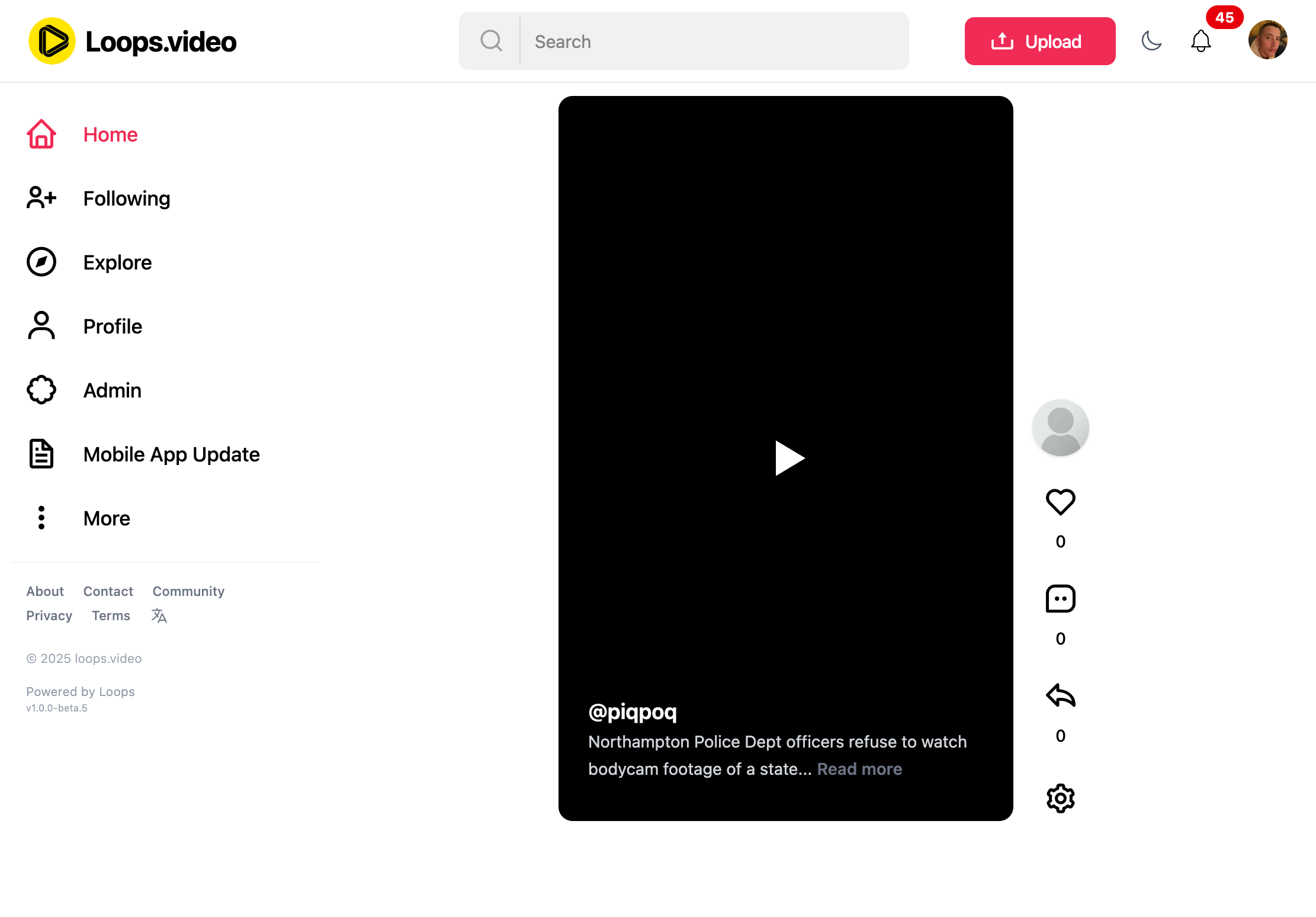Share the video with the reply arrow icon
This screenshot has width=1316, height=917.
[x=1060, y=697]
